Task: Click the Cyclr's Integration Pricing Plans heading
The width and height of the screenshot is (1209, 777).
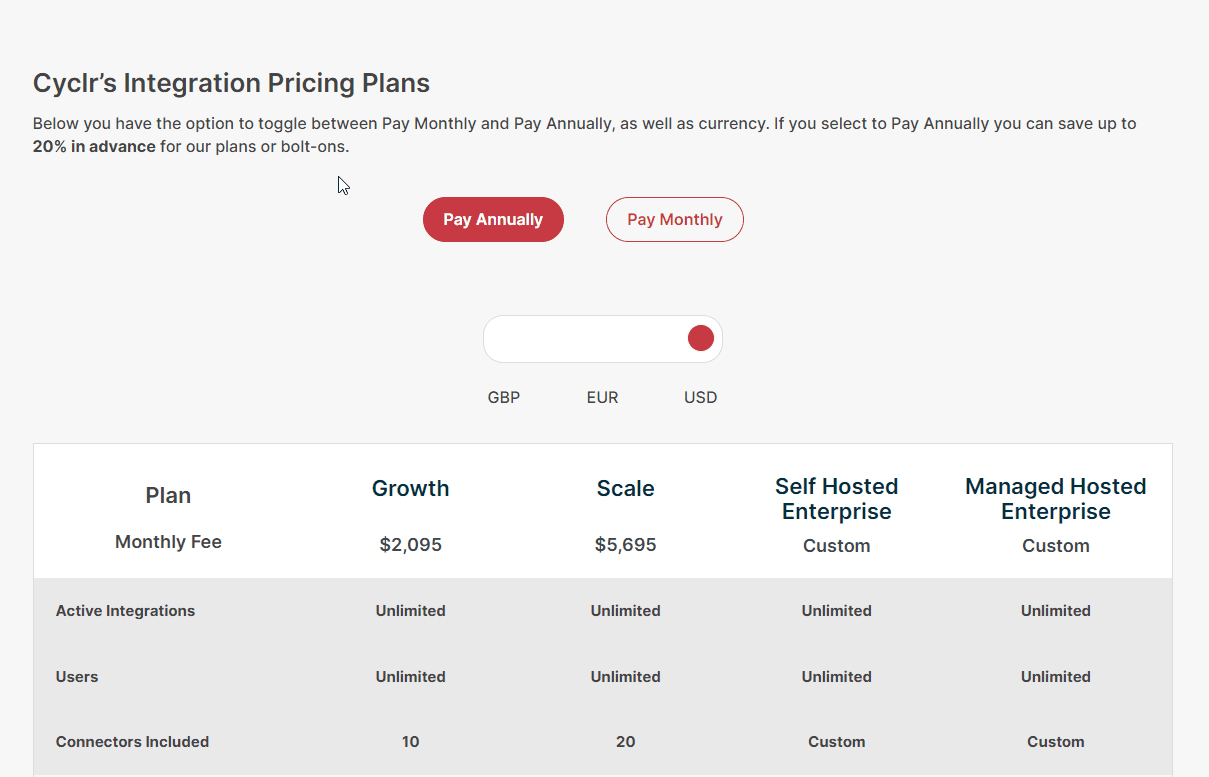Action: pyautogui.click(x=231, y=83)
